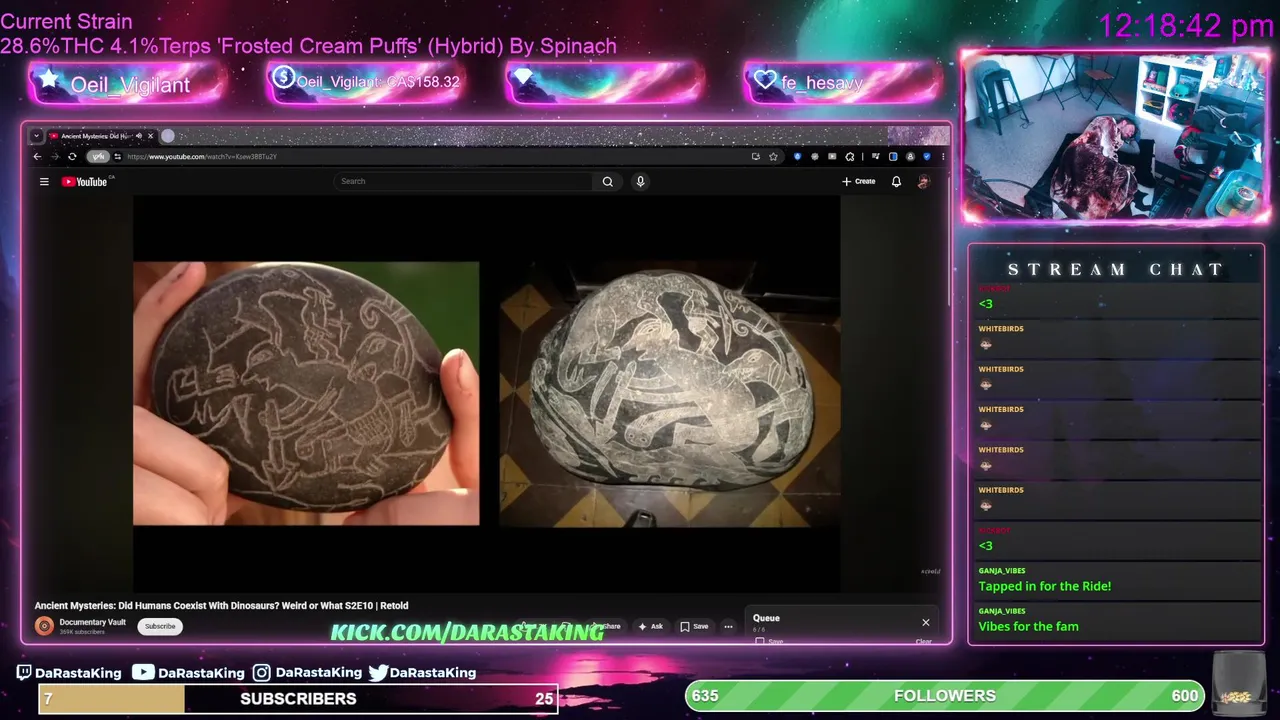
Task: Open the browser three-dot menu
Action: [x=943, y=156]
